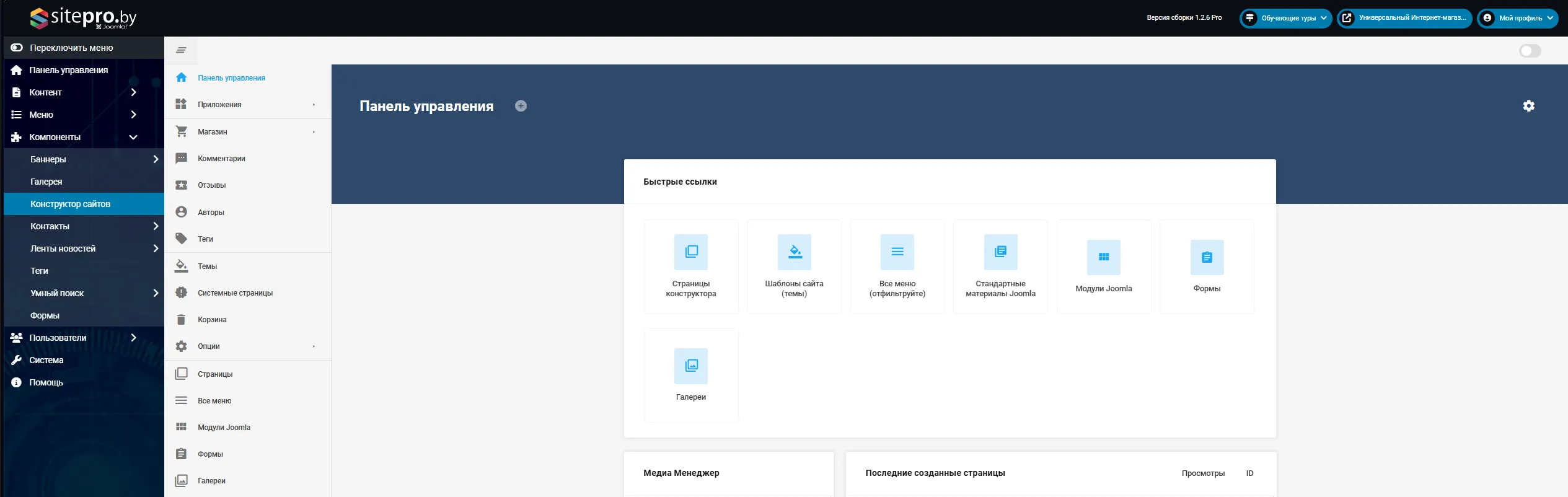This screenshot has height=497, width=1568.
Task: Open Системные страницы in the sidebar
Action: pos(235,293)
